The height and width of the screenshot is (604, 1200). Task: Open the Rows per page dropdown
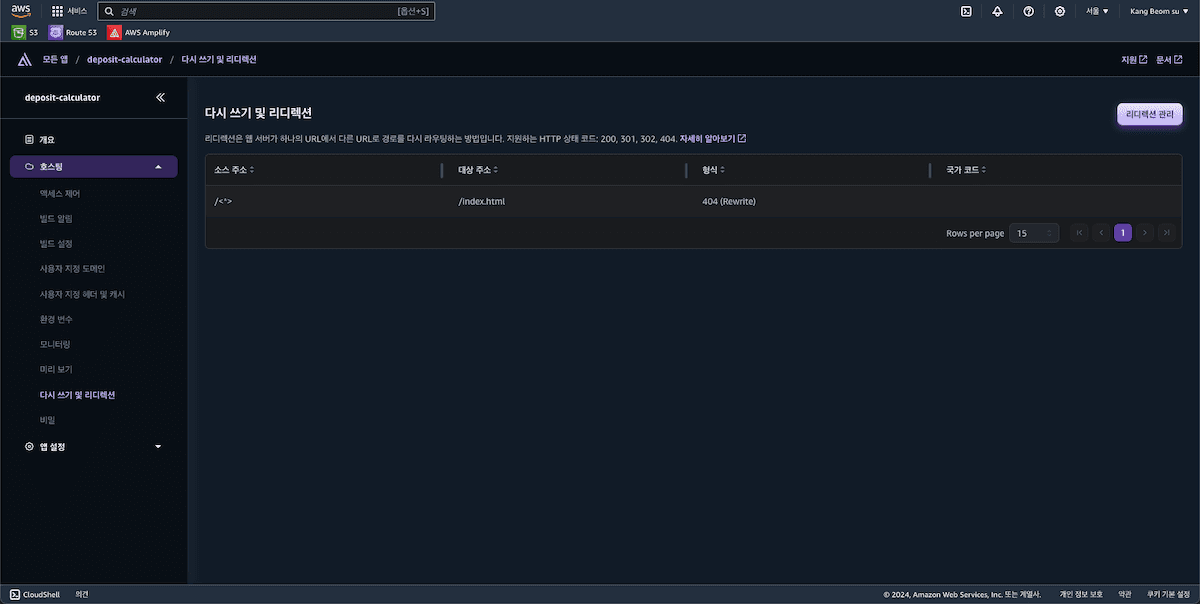pos(1034,233)
